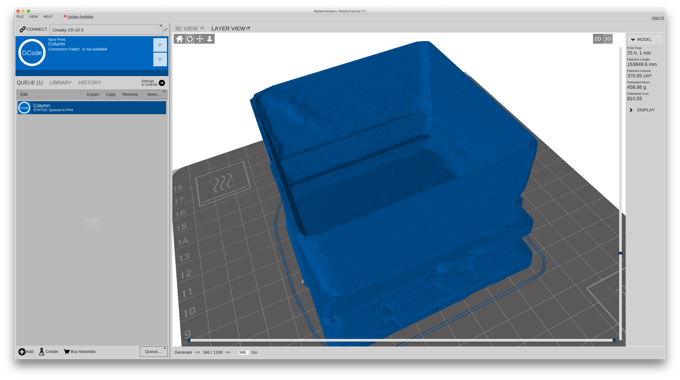Click the Create flask icon
The height and width of the screenshot is (380, 680).
[x=42, y=351]
